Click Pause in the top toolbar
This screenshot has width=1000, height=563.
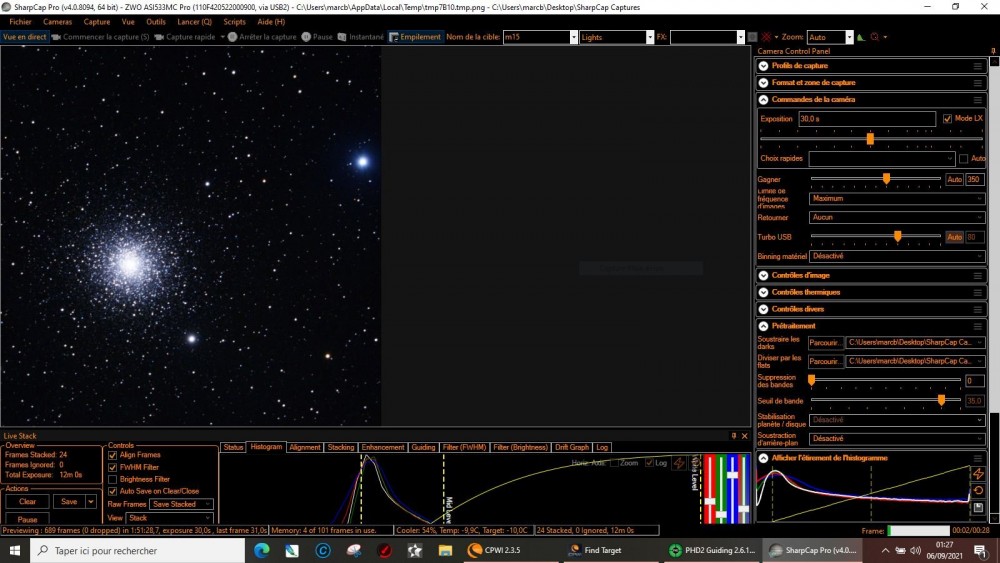click(x=318, y=37)
